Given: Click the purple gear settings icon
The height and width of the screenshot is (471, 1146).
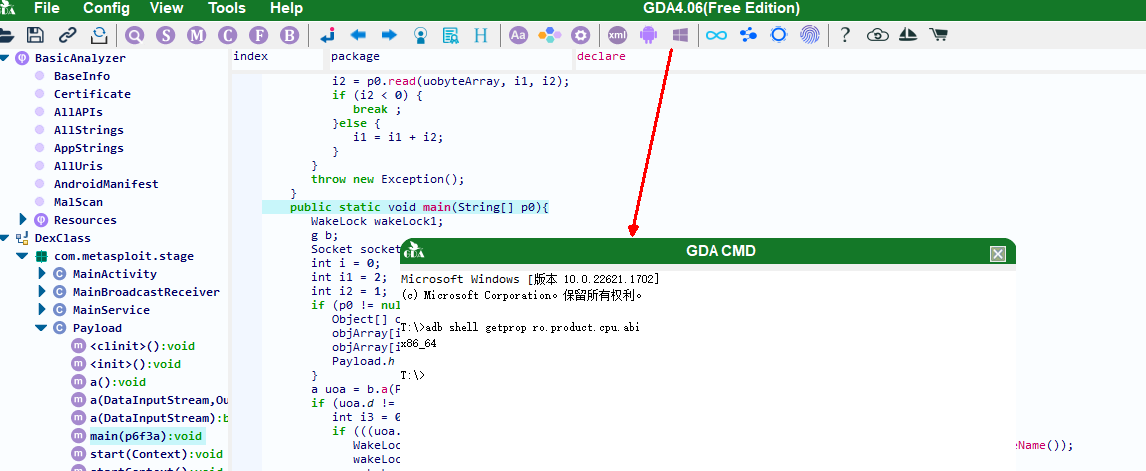Looking at the screenshot, I should (x=580, y=34).
